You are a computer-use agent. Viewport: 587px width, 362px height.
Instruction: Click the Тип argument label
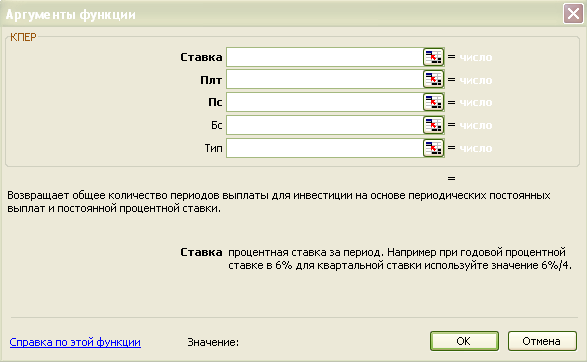tap(213, 148)
